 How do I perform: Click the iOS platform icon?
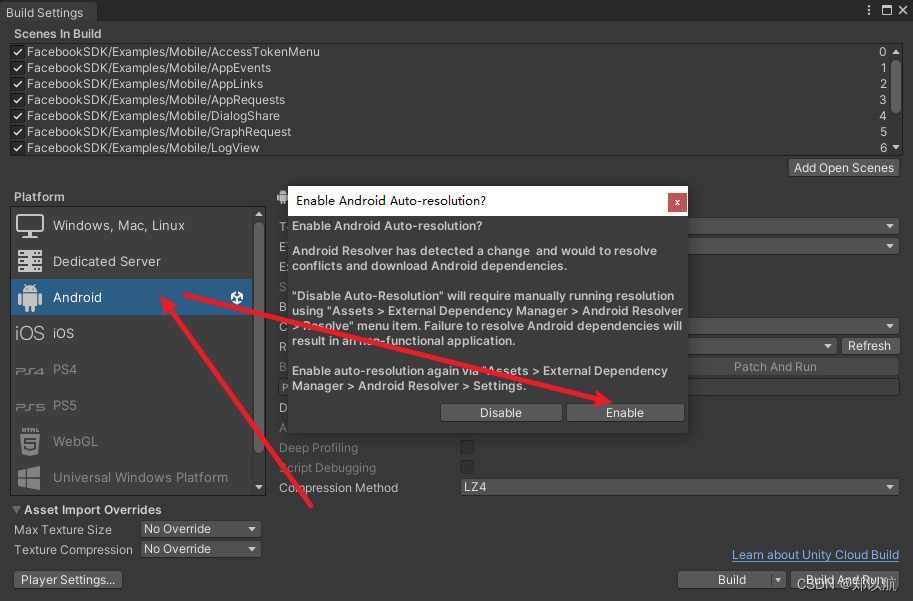[30, 333]
